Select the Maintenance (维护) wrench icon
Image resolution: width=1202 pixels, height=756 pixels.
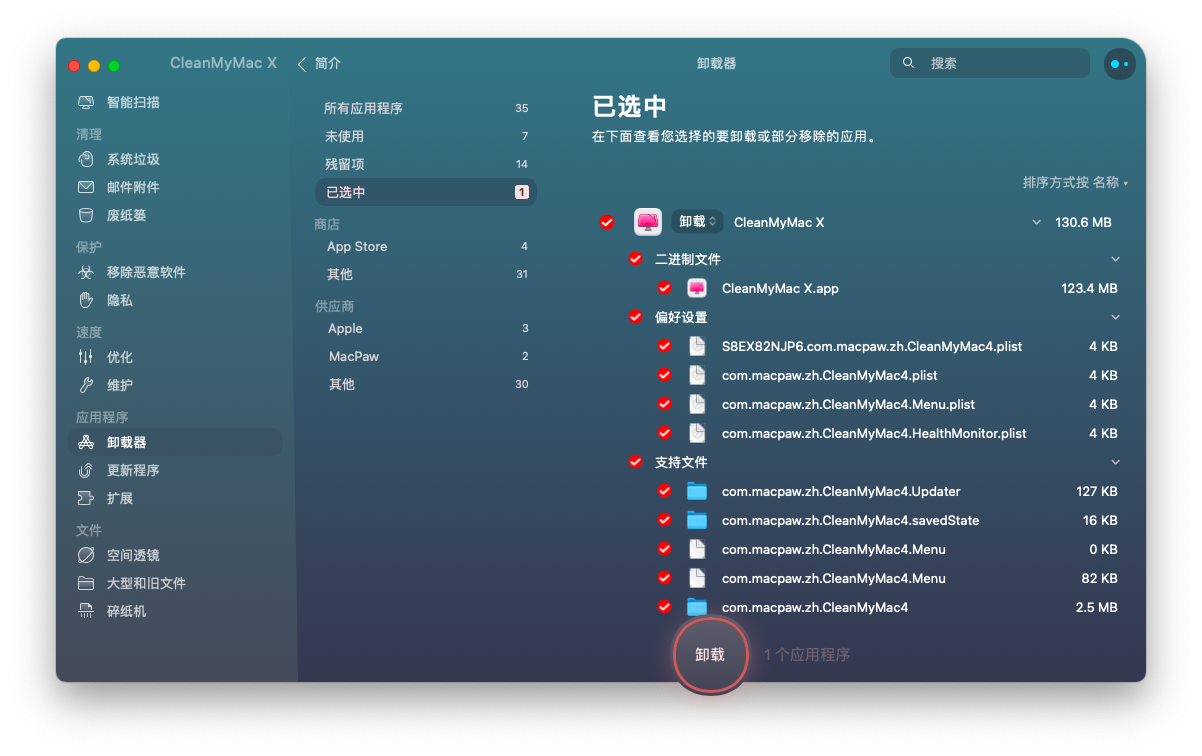(86, 385)
